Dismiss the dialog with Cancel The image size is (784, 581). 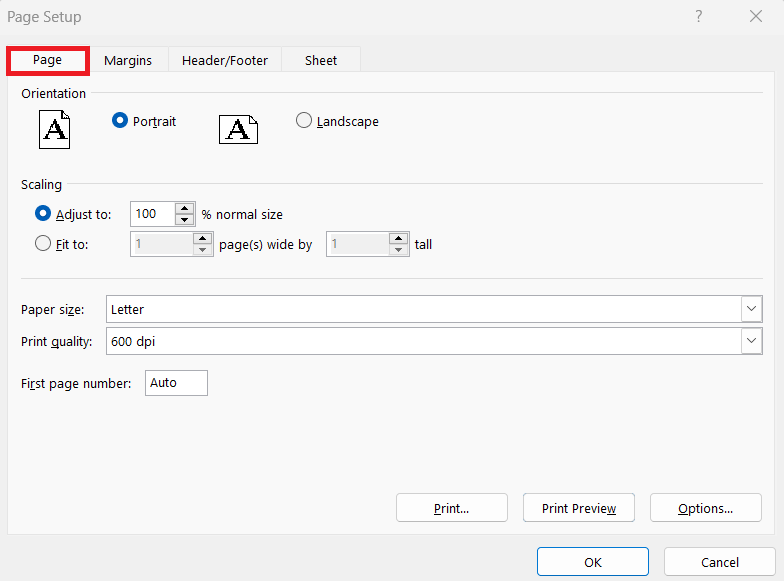coord(720,562)
